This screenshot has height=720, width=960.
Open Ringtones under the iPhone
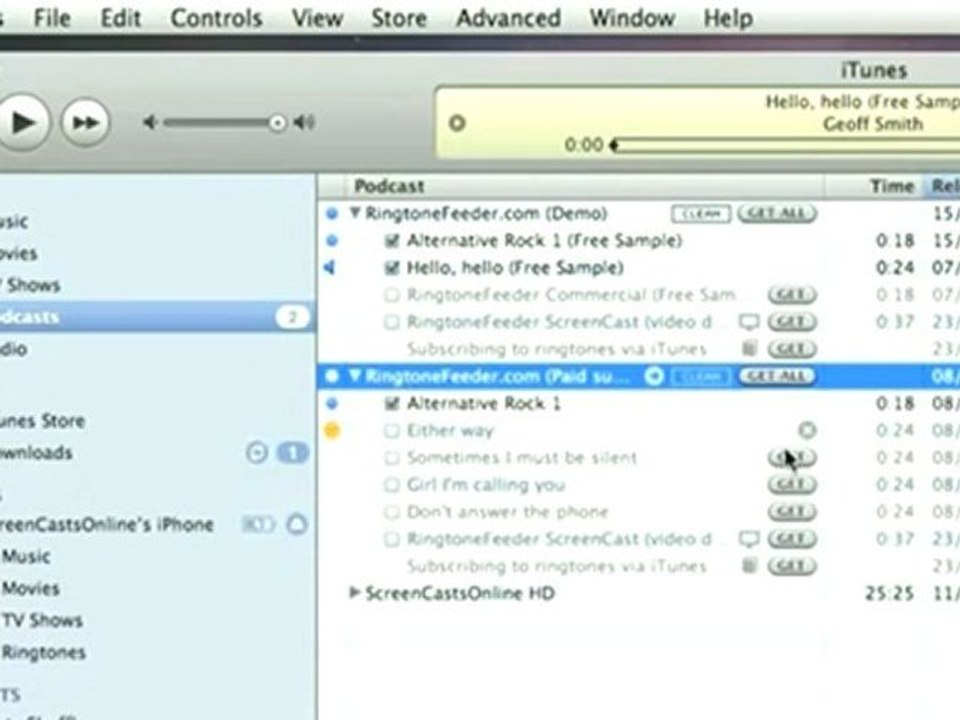pyautogui.click(x=43, y=652)
